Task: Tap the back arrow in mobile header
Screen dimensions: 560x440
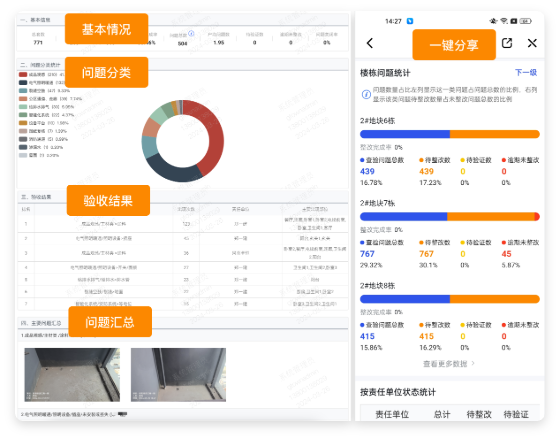Action: 370,43
